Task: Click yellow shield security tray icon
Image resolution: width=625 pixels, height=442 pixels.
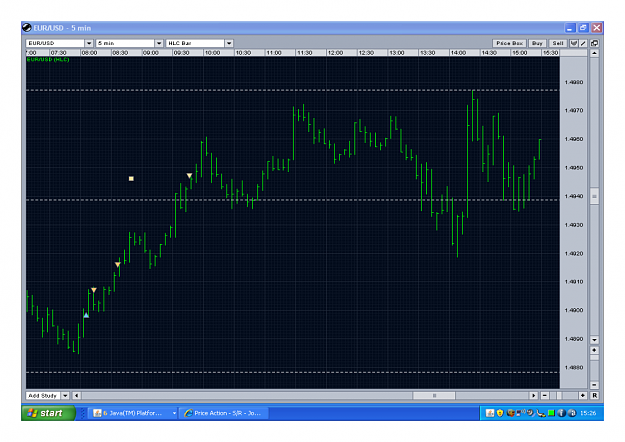Action: pos(500,413)
